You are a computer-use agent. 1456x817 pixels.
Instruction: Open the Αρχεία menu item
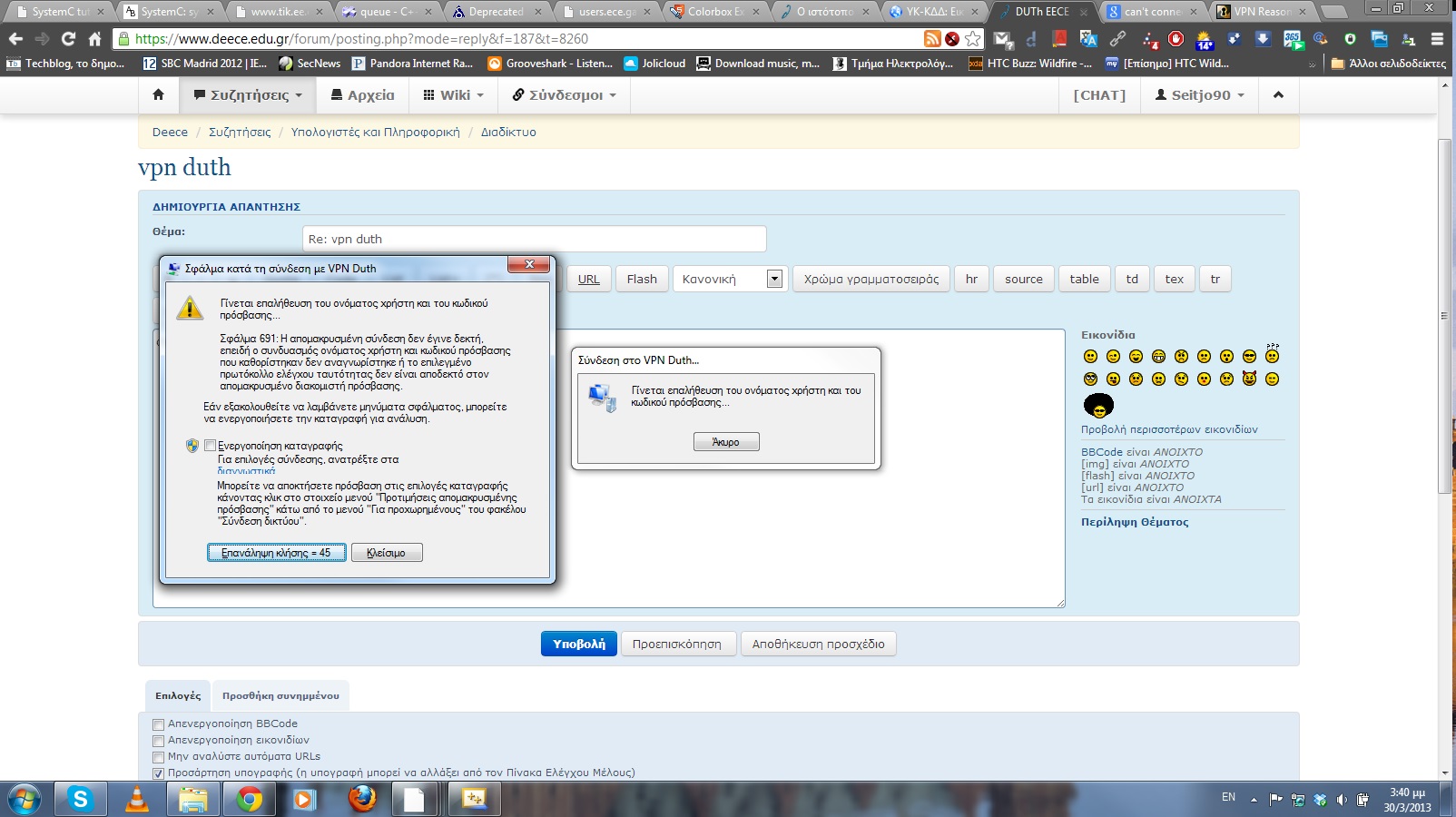[x=362, y=94]
